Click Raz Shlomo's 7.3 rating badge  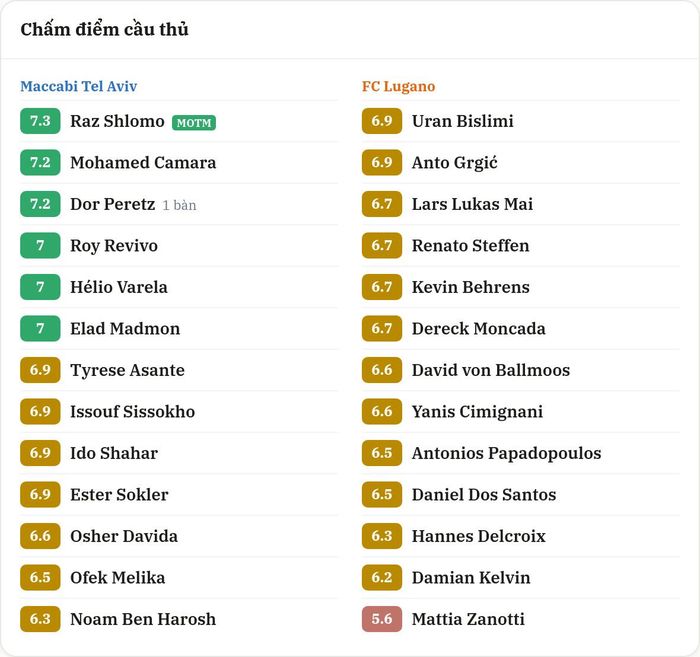40,121
